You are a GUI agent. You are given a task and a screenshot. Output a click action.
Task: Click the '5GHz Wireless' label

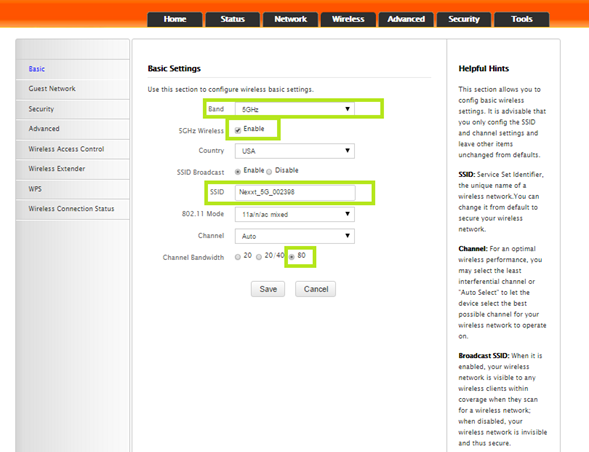pos(201,131)
